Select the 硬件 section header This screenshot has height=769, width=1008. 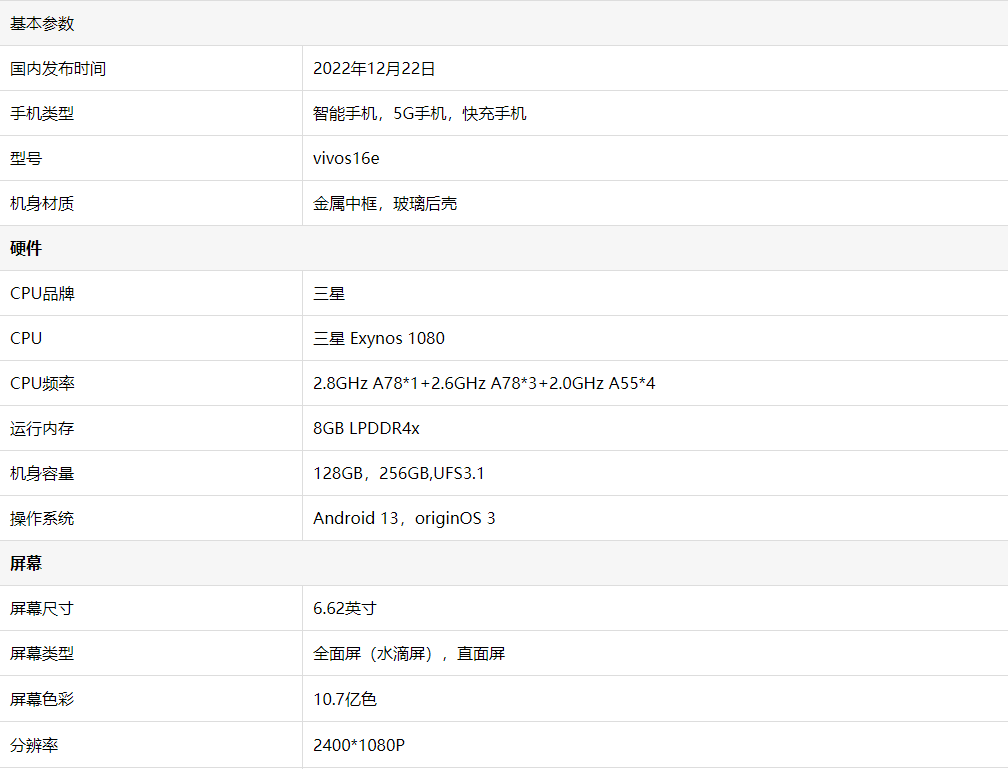[25, 248]
